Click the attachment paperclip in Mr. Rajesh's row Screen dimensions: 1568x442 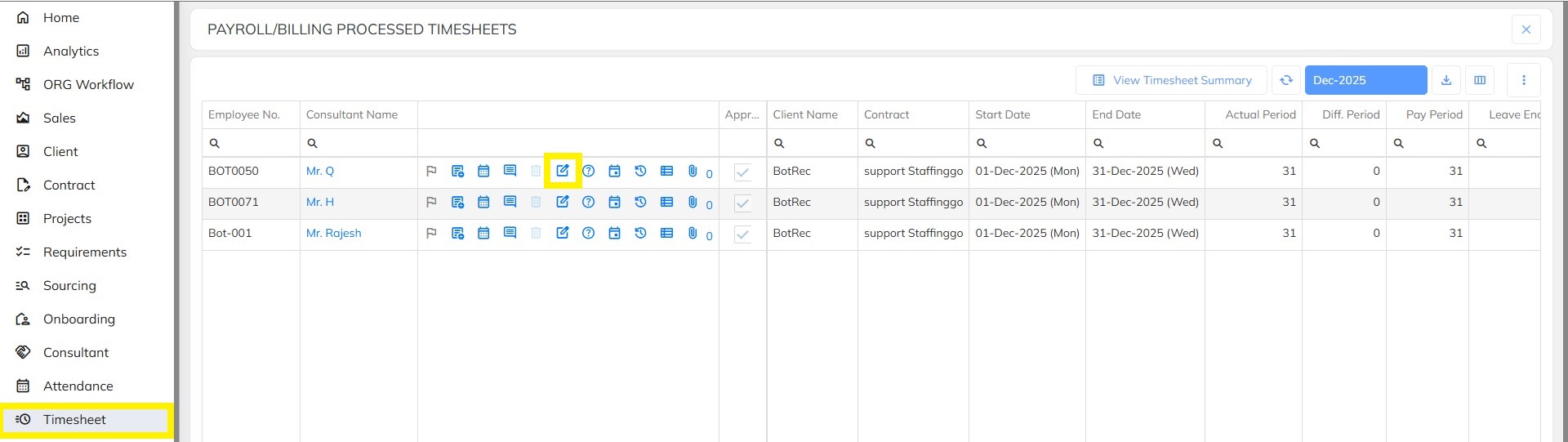click(693, 233)
